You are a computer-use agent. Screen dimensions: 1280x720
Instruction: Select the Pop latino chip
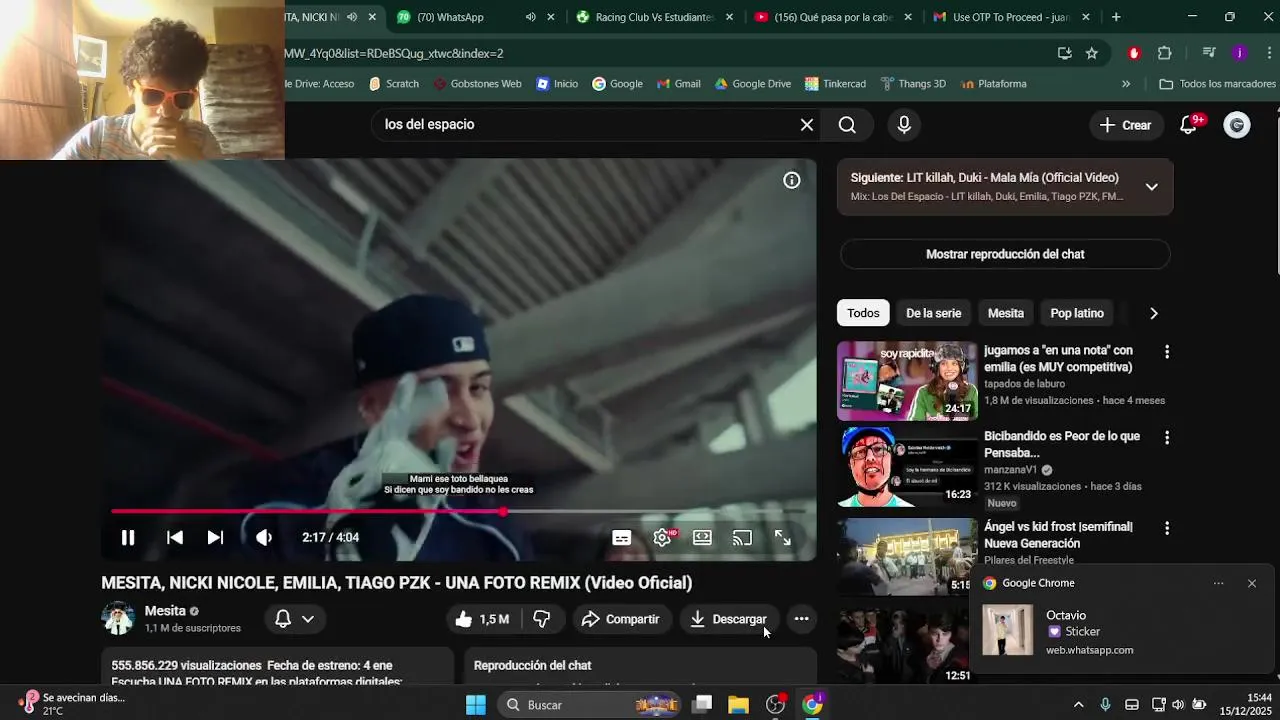(x=1077, y=313)
